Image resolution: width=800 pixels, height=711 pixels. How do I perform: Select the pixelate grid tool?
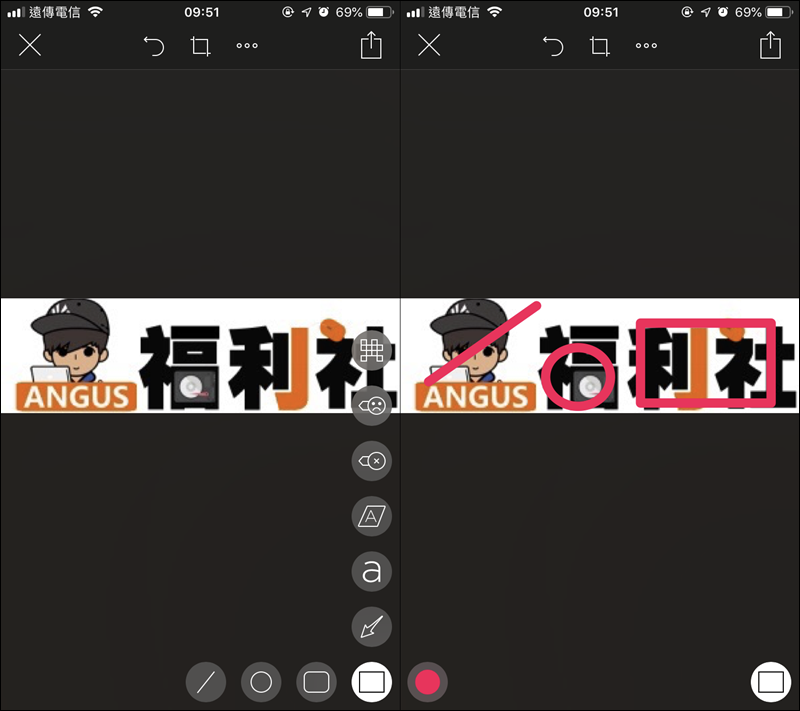tap(372, 350)
